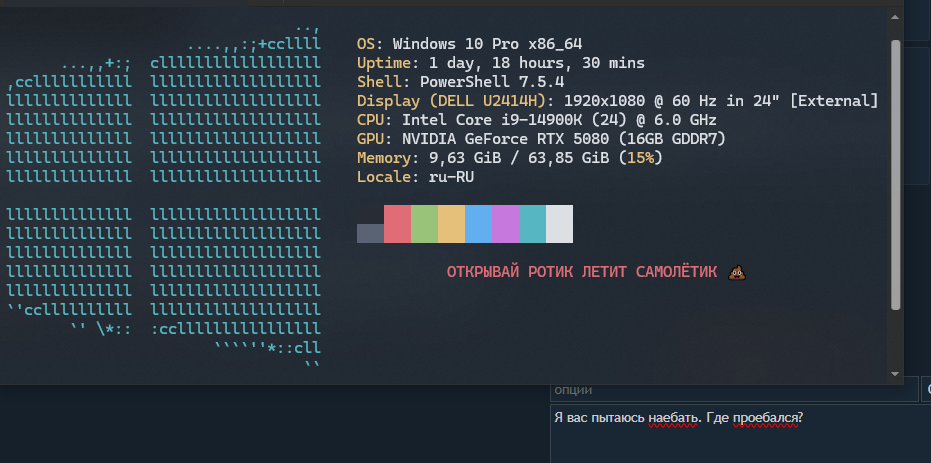The height and width of the screenshot is (463, 931).
Task: Click the 'GPU' label
Action: [x=370, y=139]
